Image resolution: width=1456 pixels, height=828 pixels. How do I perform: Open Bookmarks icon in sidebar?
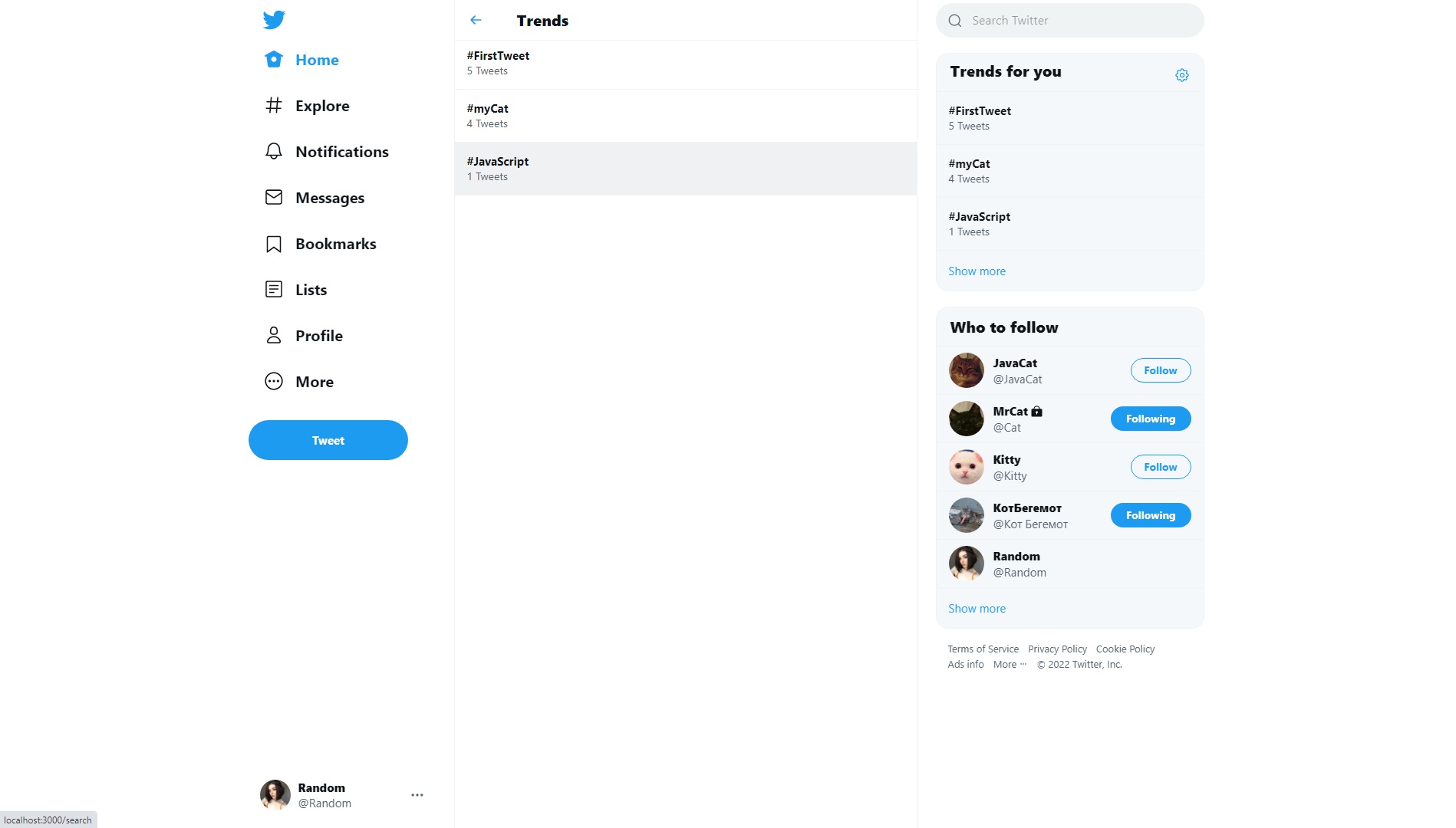point(274,244)
